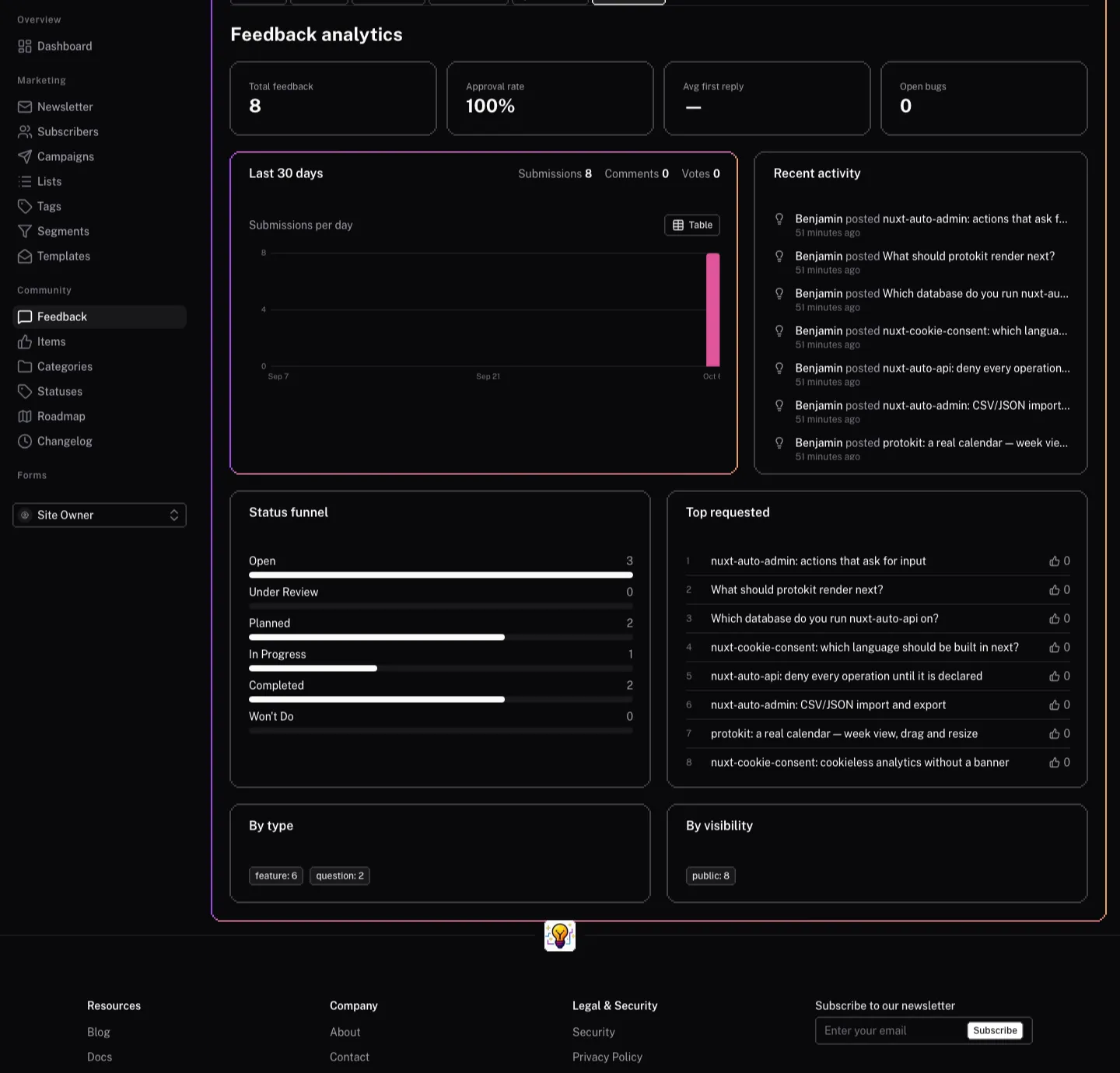Click the Segments funnel icon
The width and height of the screenshot is (1120, 1073).
click(25, 232)
